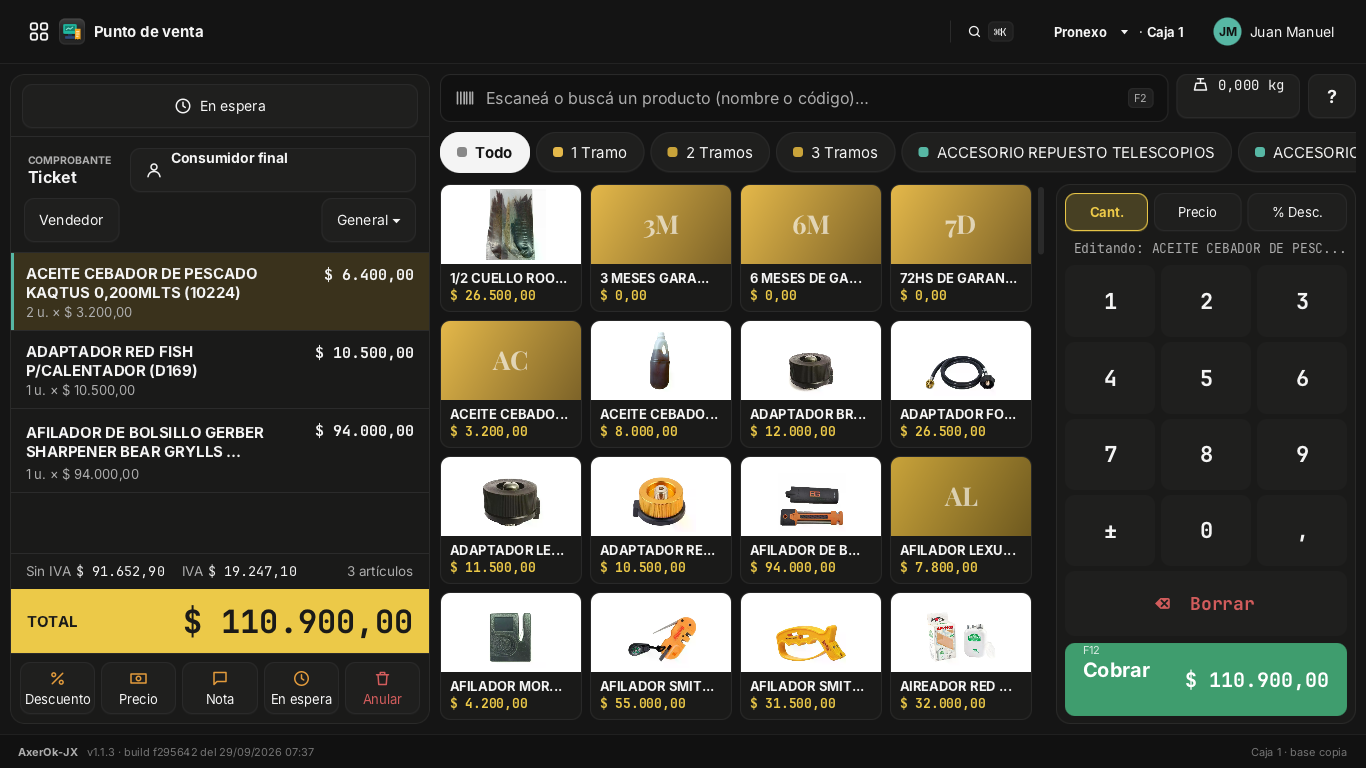Click the product search input field
This screenshot has height=768, width=1366.
tap(804, 98)
